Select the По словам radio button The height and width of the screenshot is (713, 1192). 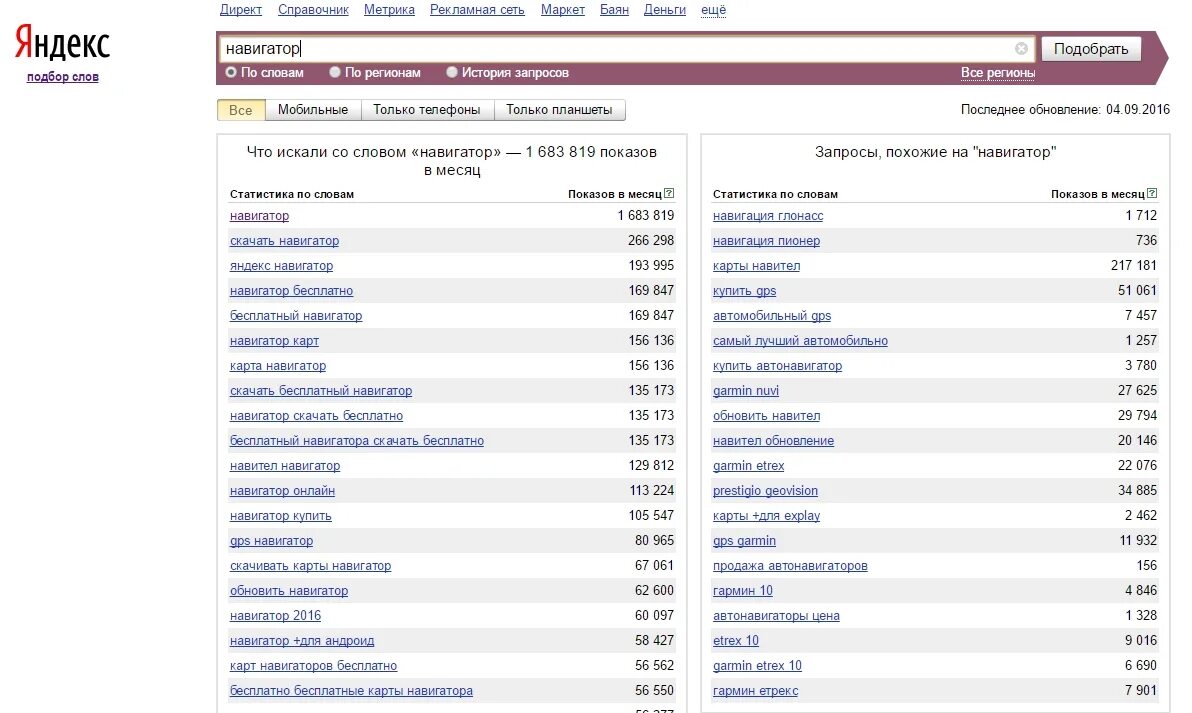click(231, 72)
